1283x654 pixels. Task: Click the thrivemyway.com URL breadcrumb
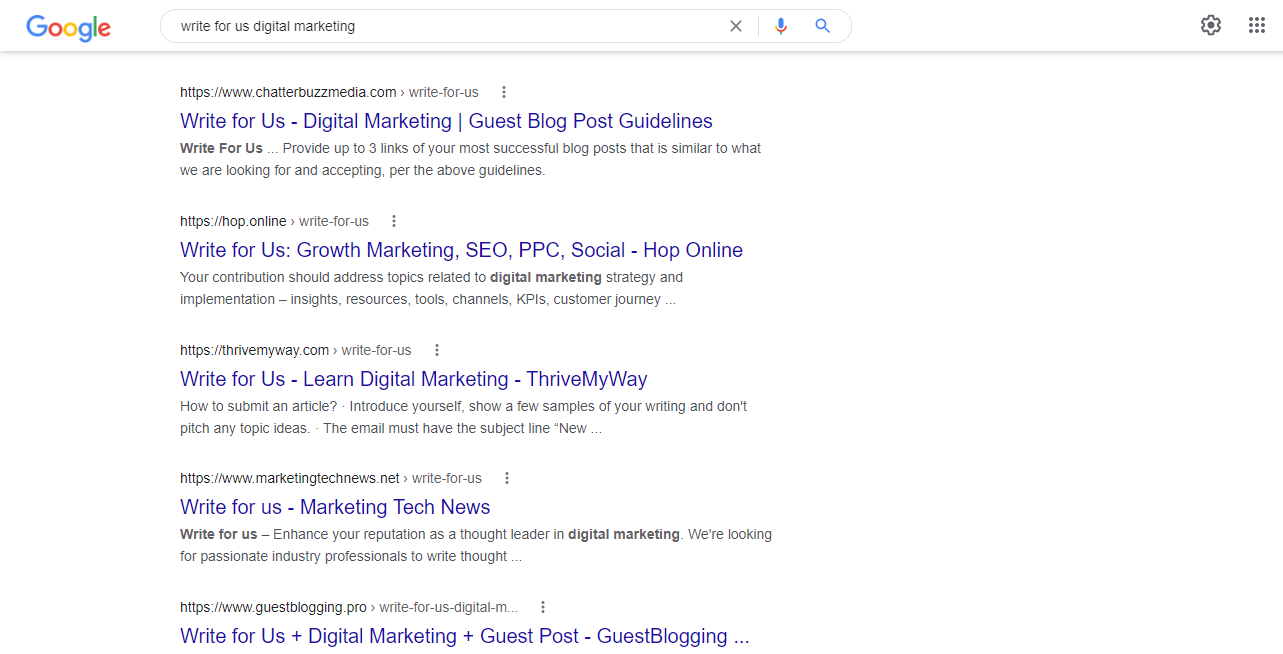[295, 350]
